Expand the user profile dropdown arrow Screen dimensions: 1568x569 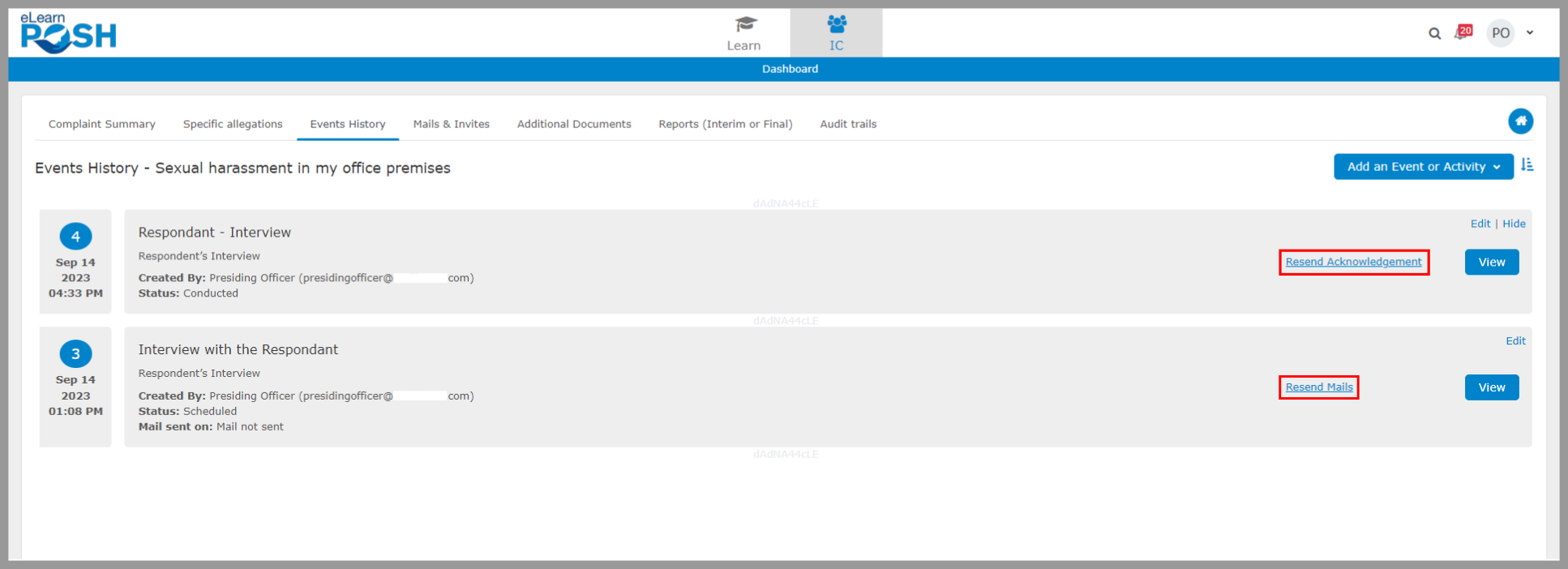point(1530,33)
